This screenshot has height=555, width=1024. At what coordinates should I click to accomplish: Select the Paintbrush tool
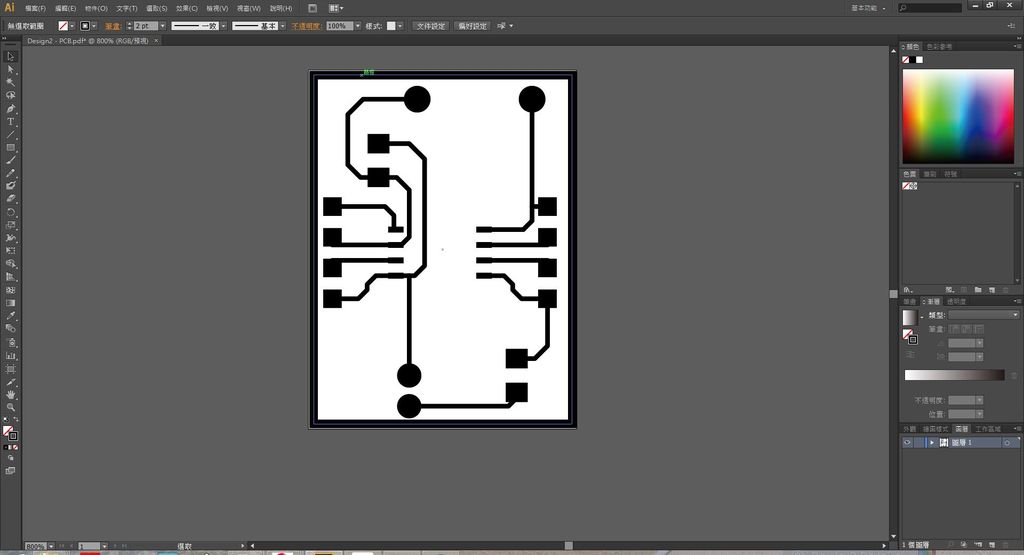[10, 160]
